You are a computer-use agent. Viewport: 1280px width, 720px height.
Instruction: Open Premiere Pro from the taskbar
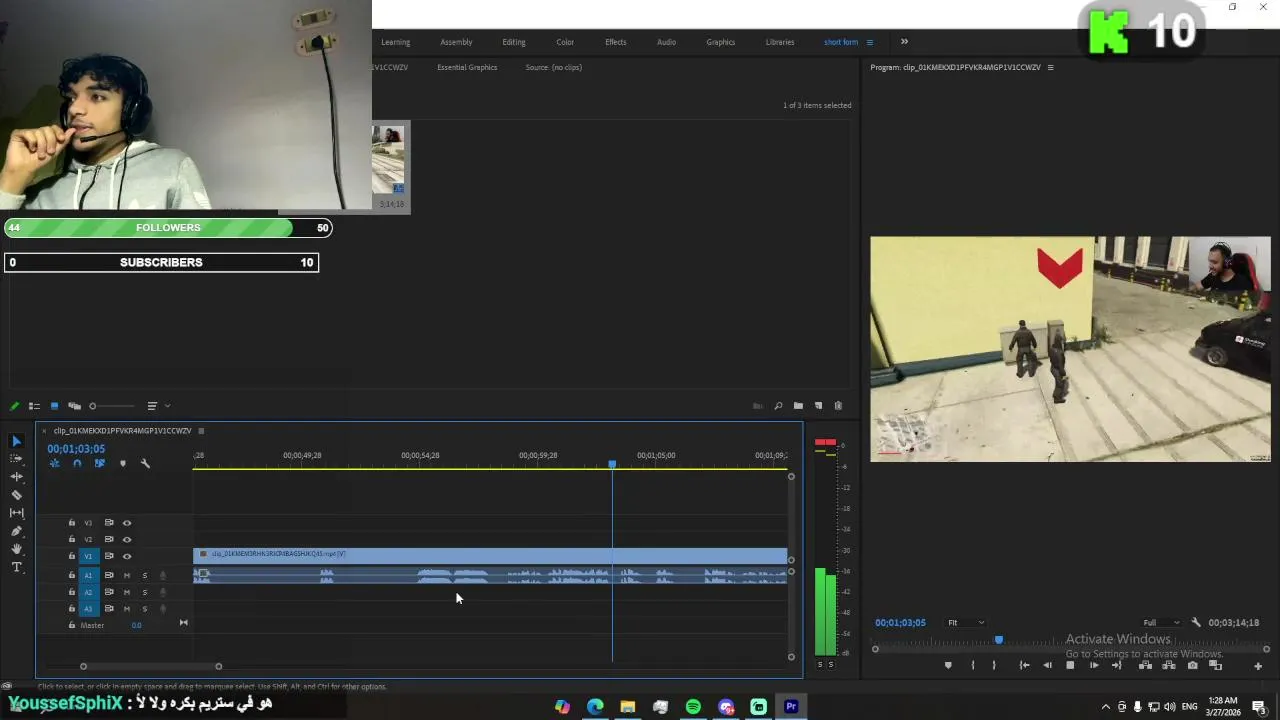pyautogui.click(x=791, y=706)
